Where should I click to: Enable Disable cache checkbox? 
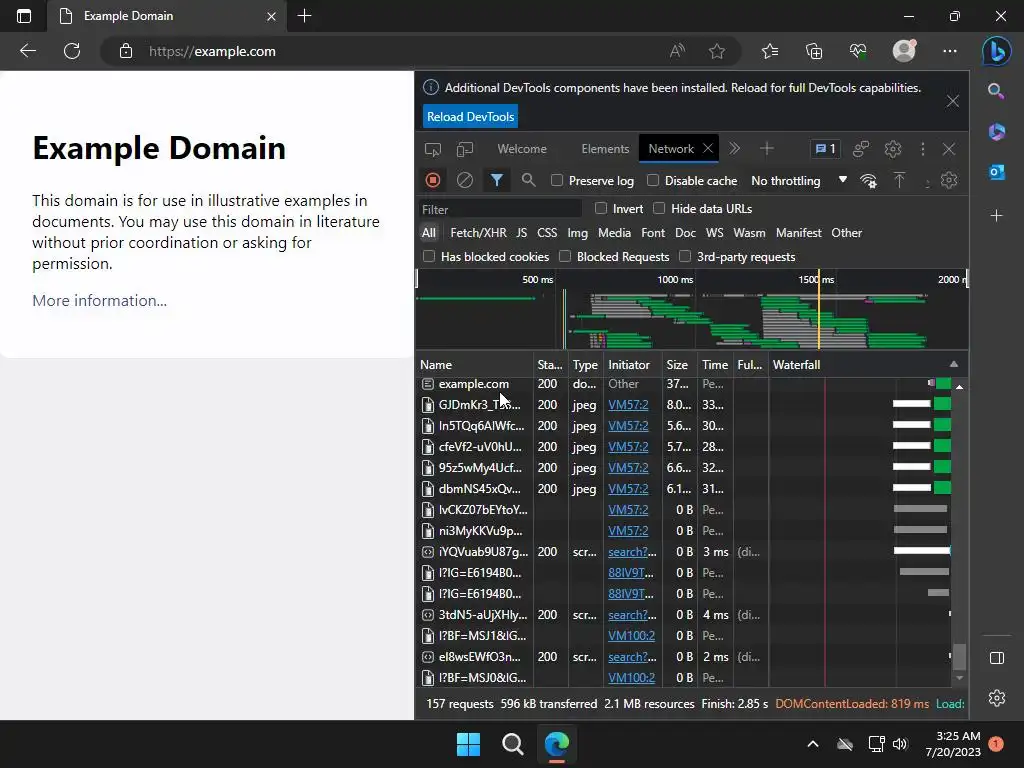(x=653, y=180)
